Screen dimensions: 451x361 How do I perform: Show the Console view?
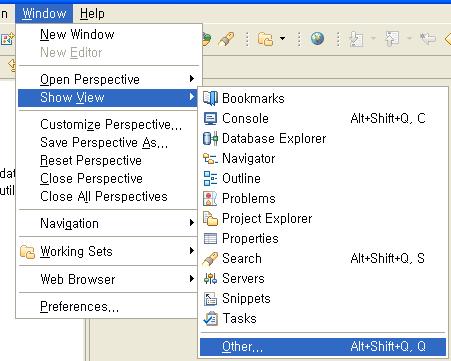point(323,118)
